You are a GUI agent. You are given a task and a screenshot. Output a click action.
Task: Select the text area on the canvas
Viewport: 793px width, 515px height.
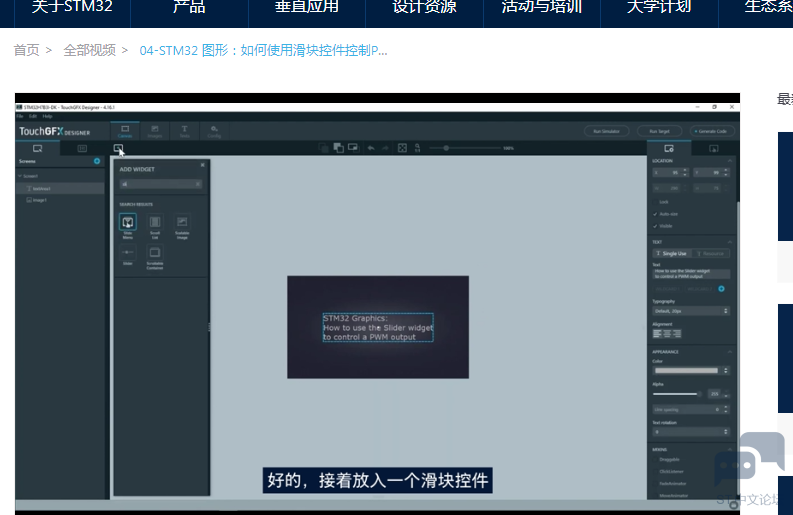coord(378,328)
